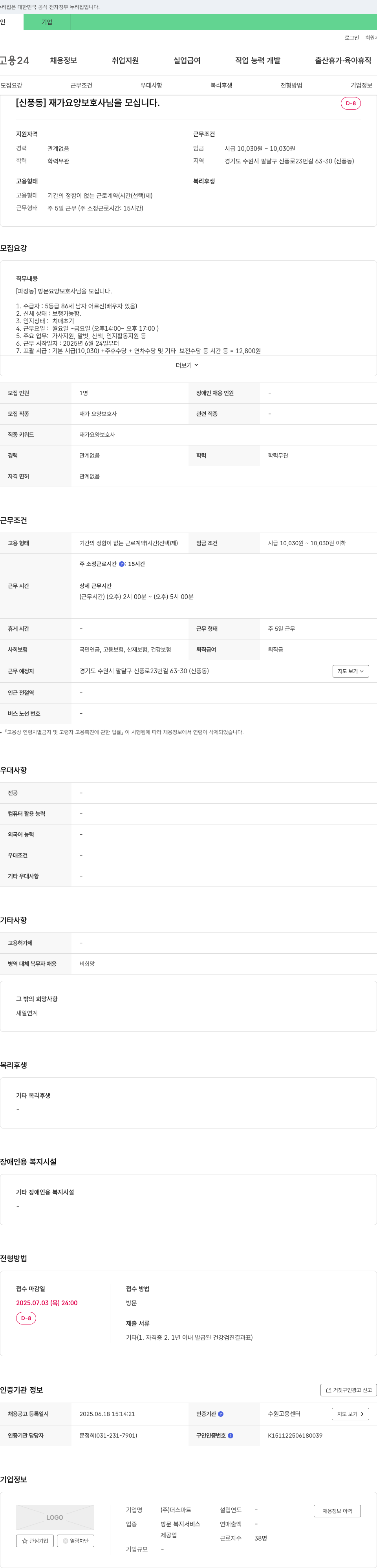377x1568 pixels.
Task: Open 채용정보 이력 for the company
Action: 337,1511
